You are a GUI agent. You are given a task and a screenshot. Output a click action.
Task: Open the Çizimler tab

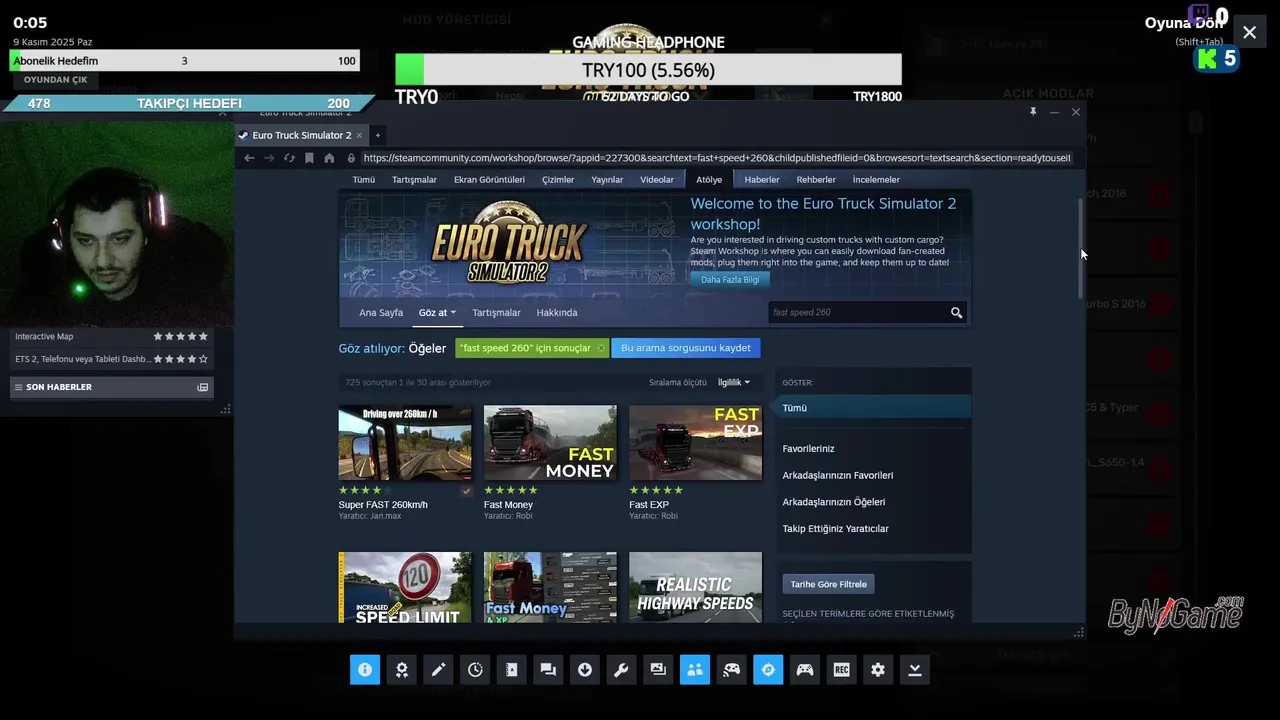tap(558, 180)
